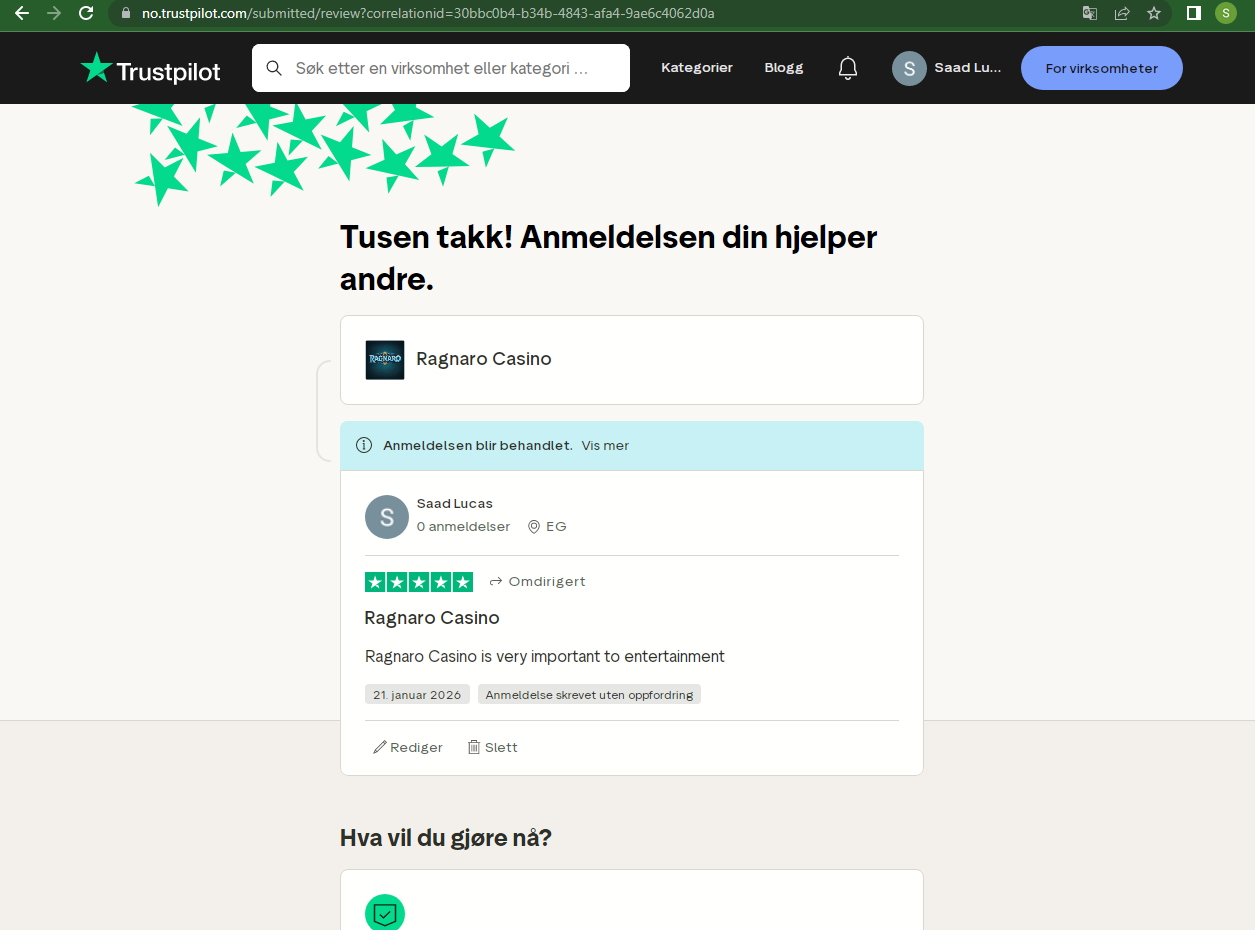Screen dimensions: 1255x930
Task: Click the EG location pin icon
Action: [534, 527]
